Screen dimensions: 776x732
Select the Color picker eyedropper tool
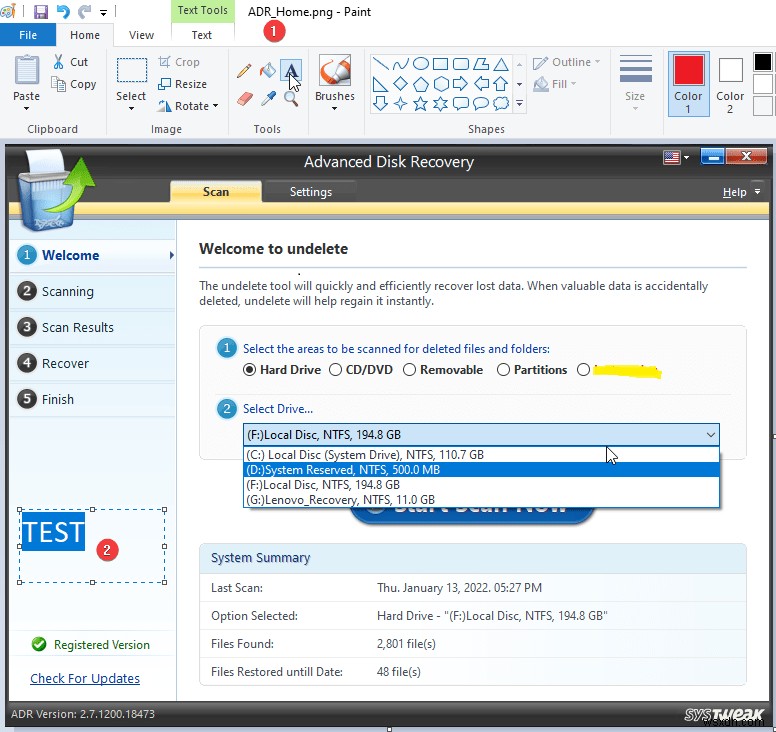pyautogui.click(x=268, y=99)
